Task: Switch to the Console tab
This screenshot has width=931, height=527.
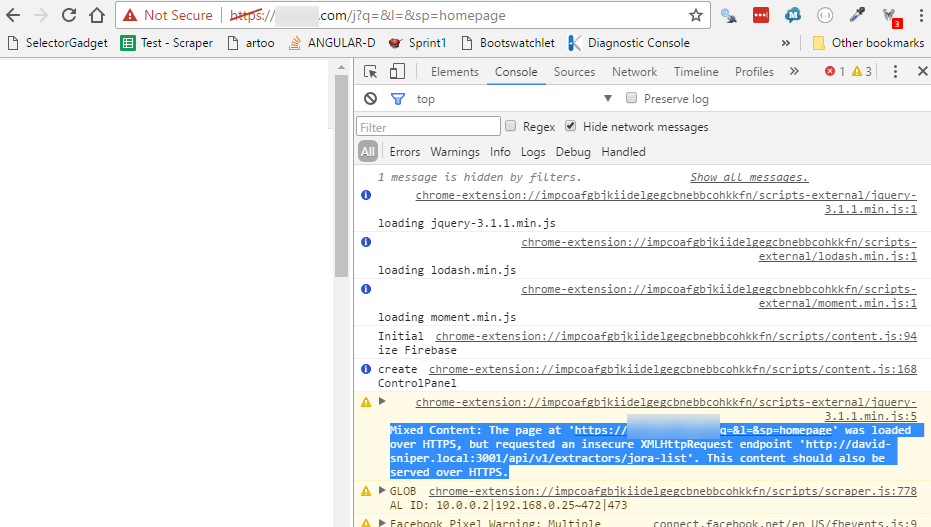Action: click(x=516, y=72)
